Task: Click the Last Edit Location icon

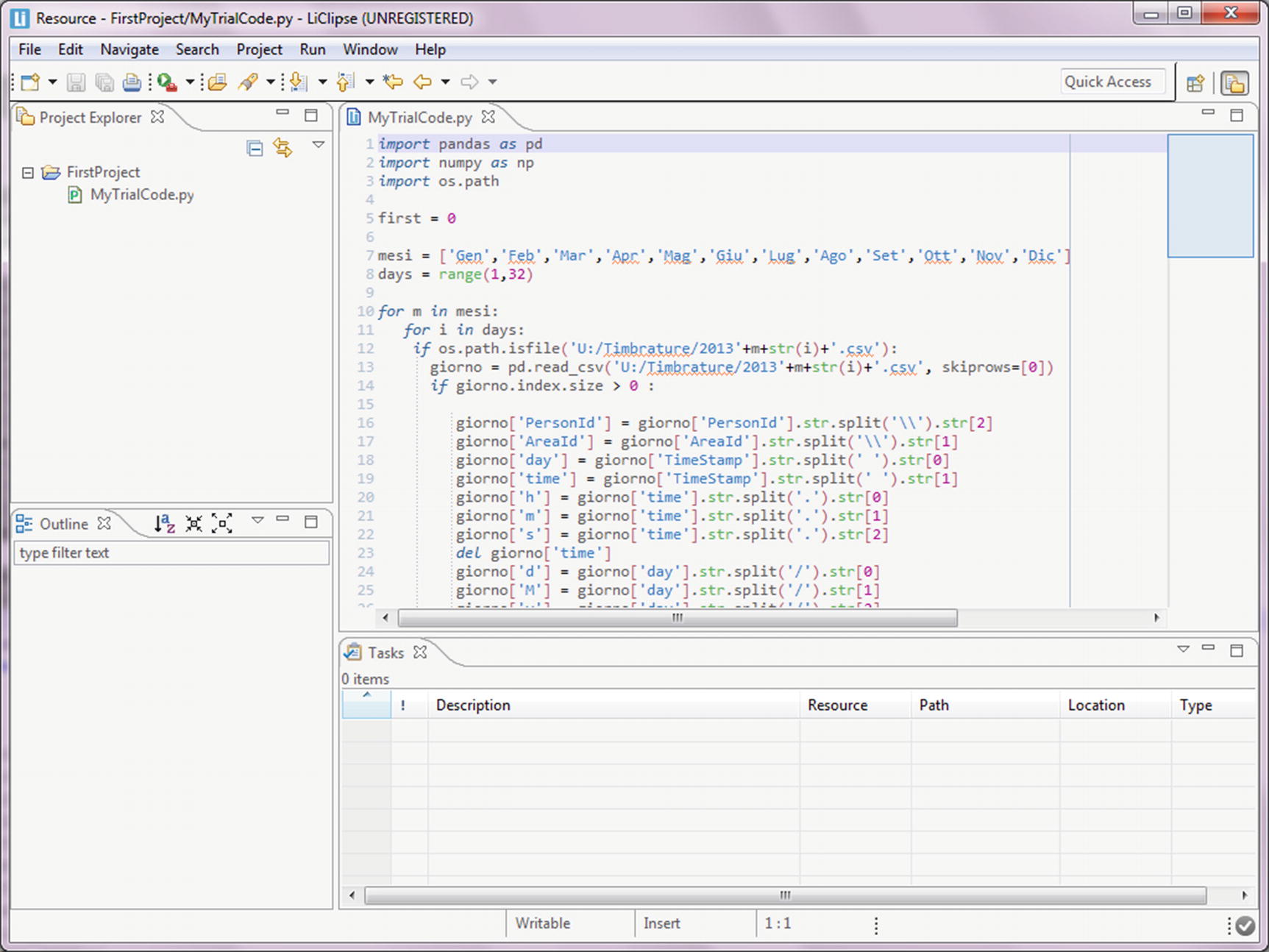Action: pos(393,82)
